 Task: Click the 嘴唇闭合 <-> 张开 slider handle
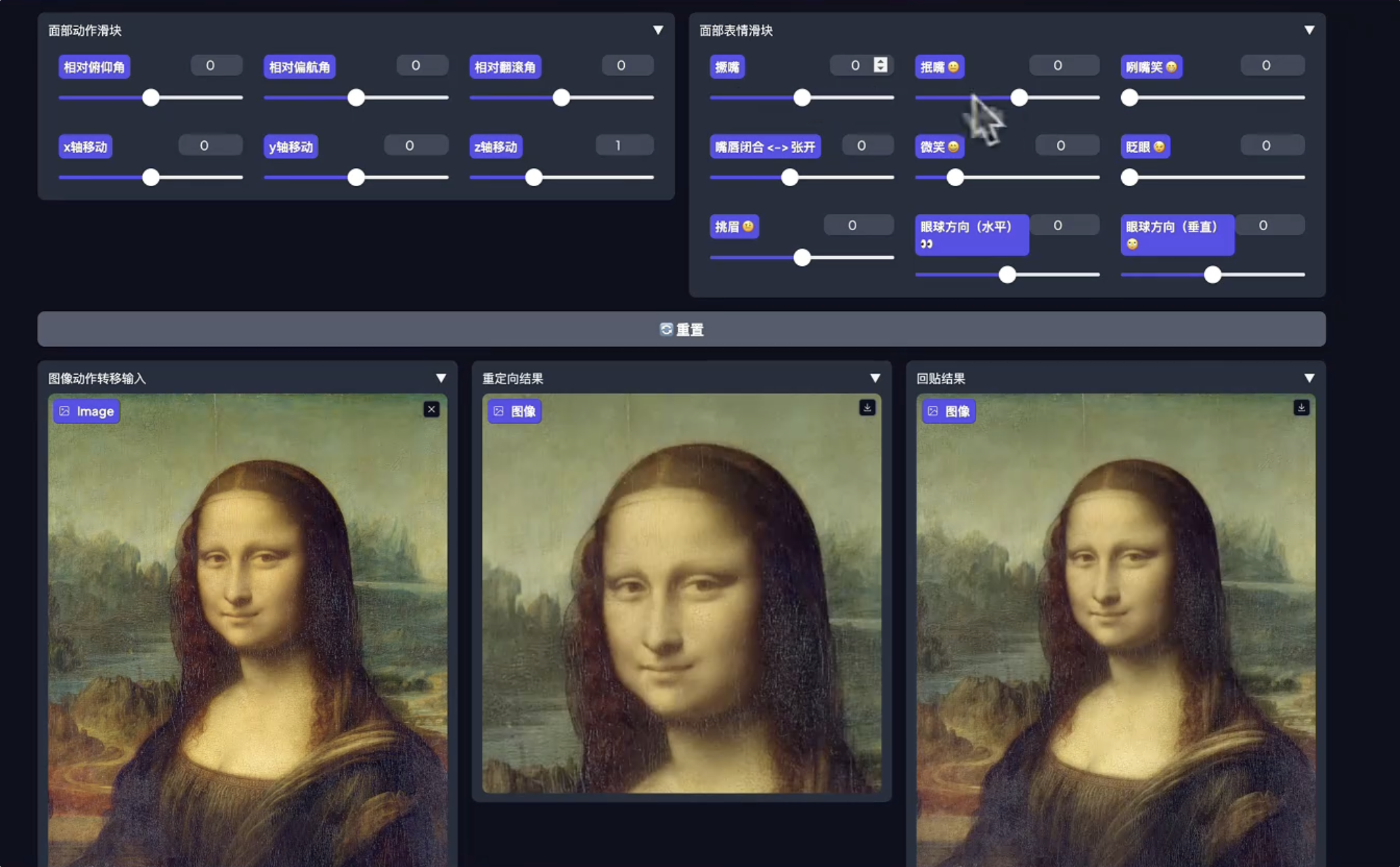(x=790, y=177)
